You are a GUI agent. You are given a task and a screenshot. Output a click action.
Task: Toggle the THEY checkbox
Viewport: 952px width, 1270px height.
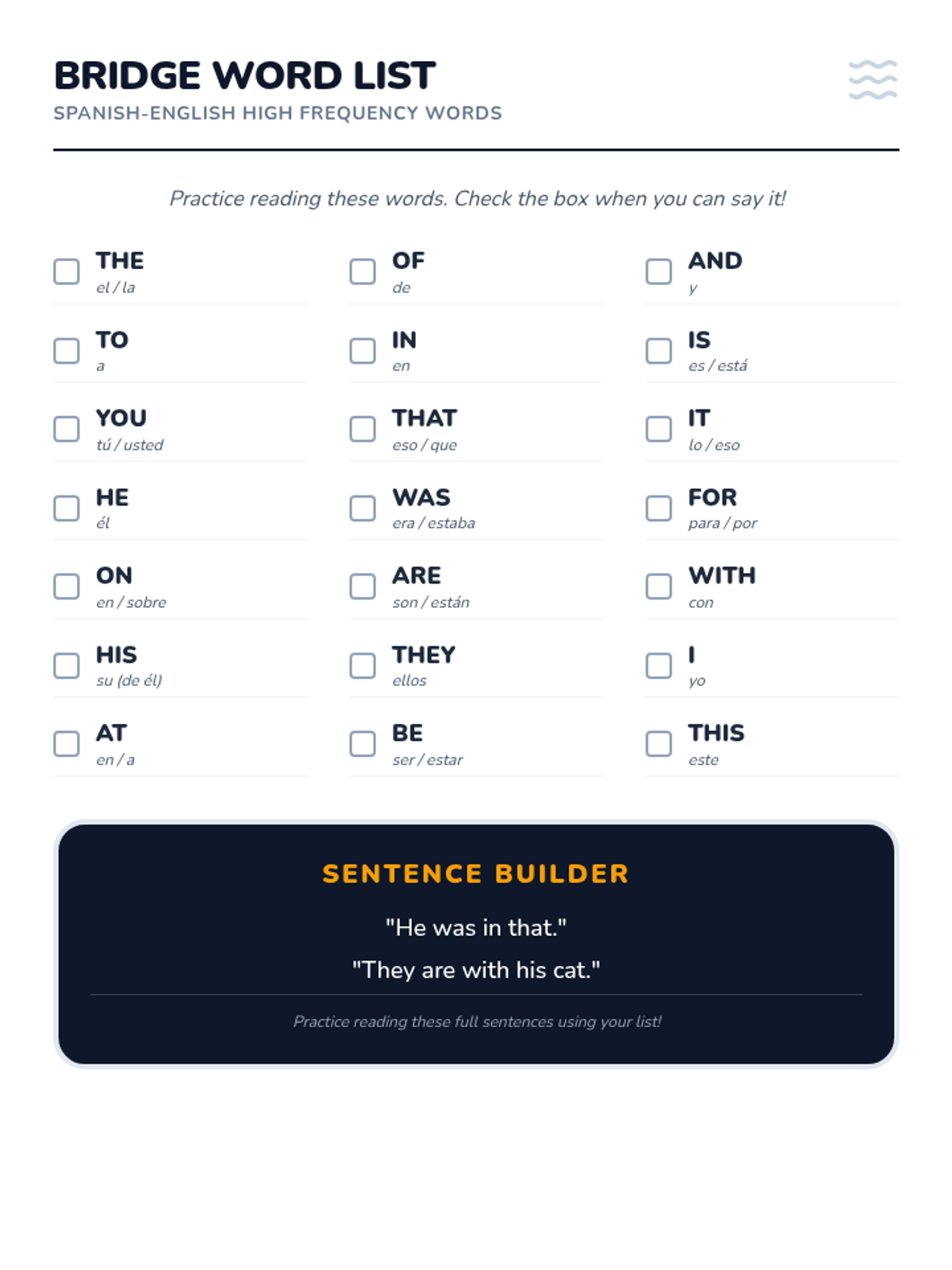pyautogui.click(x=363, y=665)
